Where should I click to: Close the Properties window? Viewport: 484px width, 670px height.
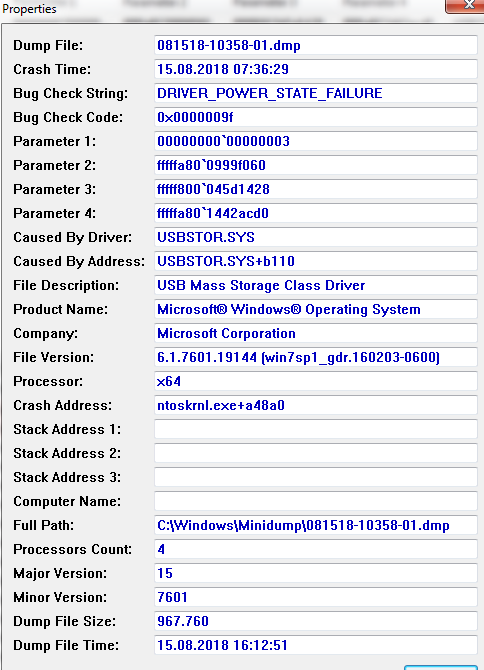(x=465, y=6)
